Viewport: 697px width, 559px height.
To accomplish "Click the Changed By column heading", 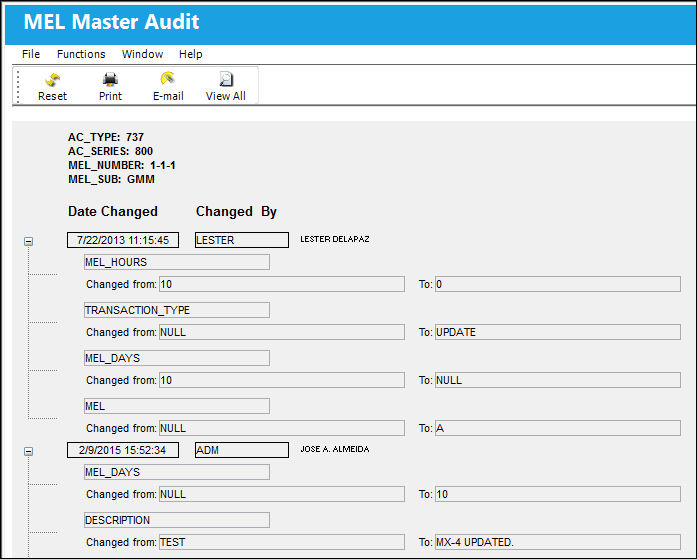I will pos(236,212).
